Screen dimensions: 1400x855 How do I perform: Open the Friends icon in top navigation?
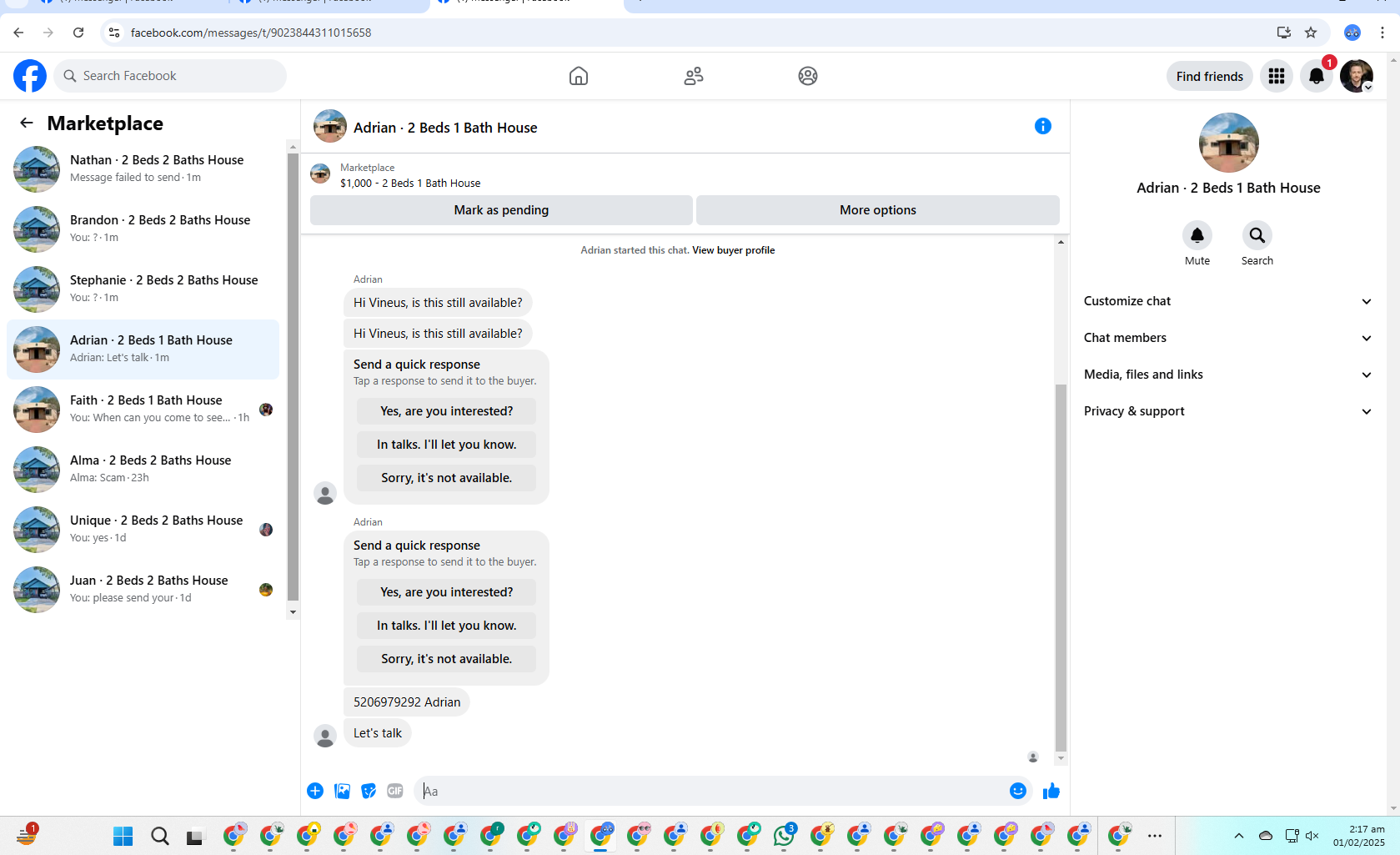[x=694, y=76]
